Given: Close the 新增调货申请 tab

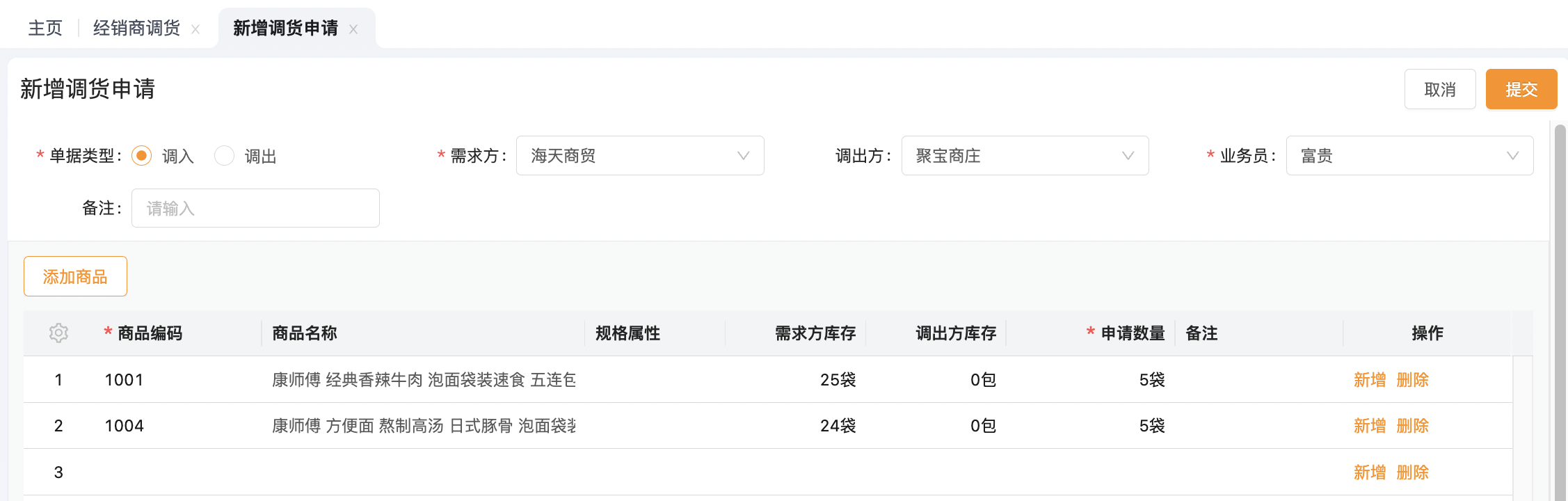Looking at the screenshot, I should (x=353, y=29).
